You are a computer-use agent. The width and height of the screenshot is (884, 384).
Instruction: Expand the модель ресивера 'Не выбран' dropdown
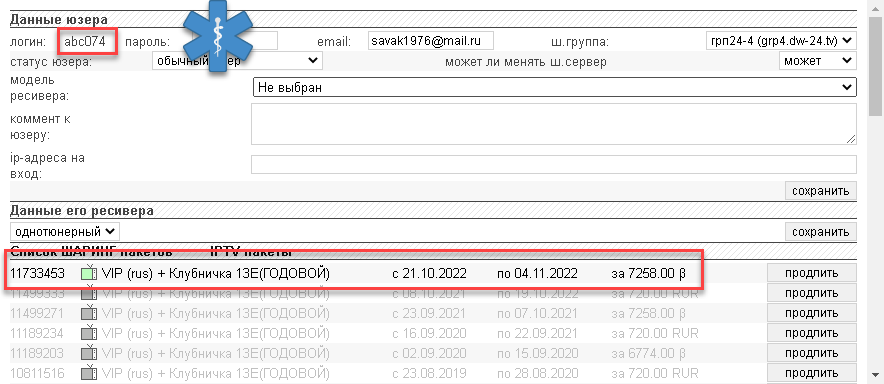(555, 87)
